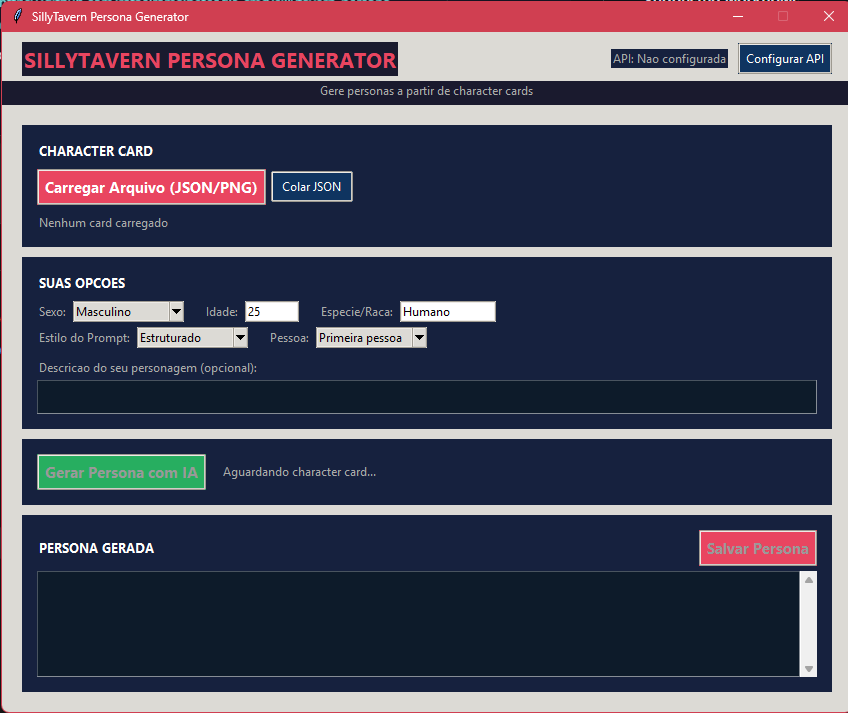Click the PERSONA GERADA section title
848x713 pixels.
[x=96, y=548]
